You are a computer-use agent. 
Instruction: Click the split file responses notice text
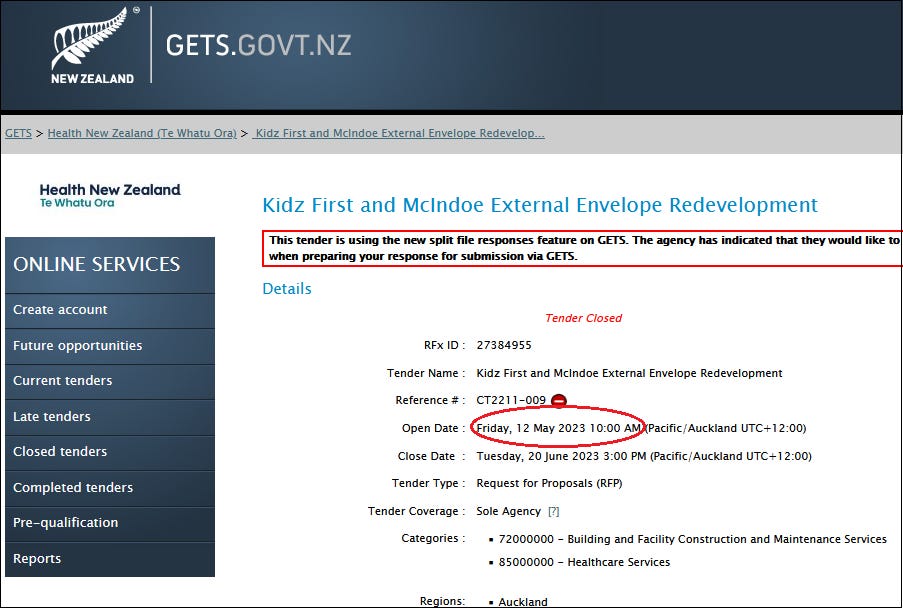(583, 248)
